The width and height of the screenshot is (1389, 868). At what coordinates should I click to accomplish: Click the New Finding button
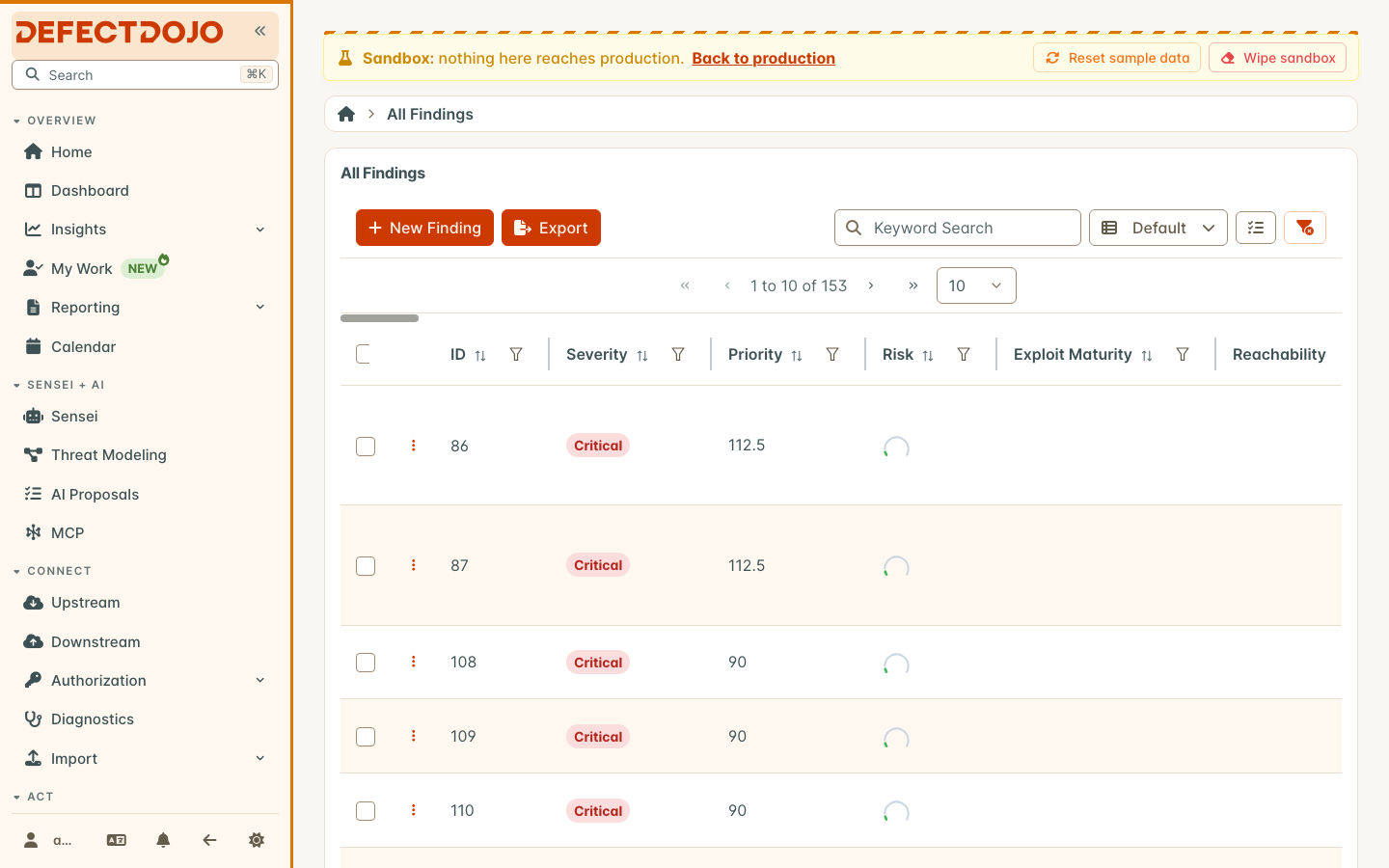(424, 228)
